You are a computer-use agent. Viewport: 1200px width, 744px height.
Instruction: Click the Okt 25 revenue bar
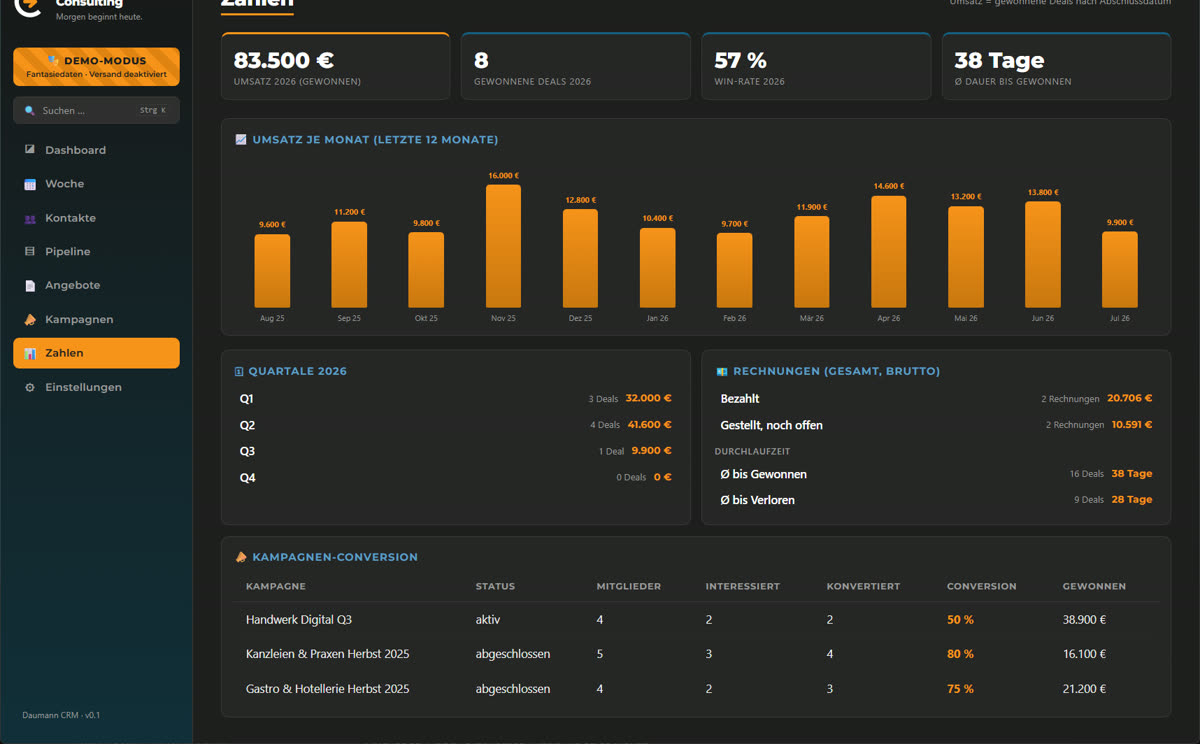click(x=426, y=270)
